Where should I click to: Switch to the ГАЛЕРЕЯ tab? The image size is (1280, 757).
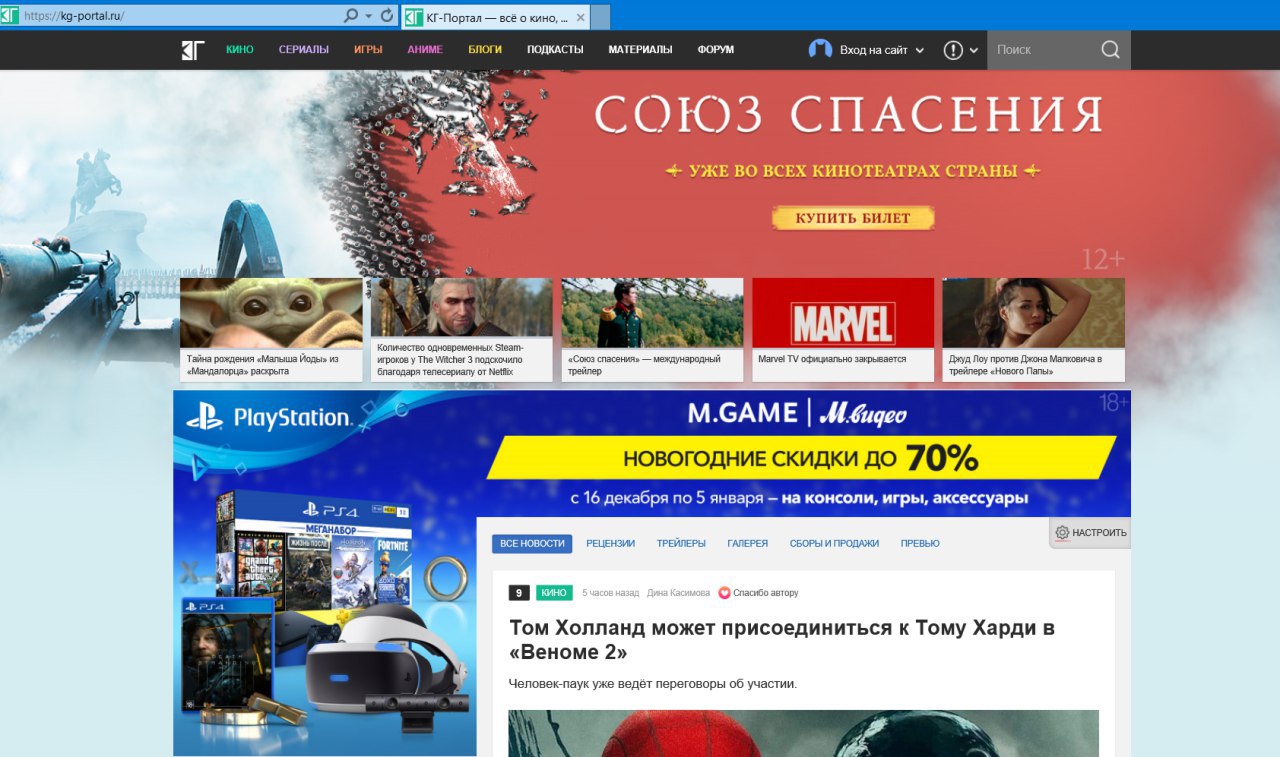tap(748, 544)
